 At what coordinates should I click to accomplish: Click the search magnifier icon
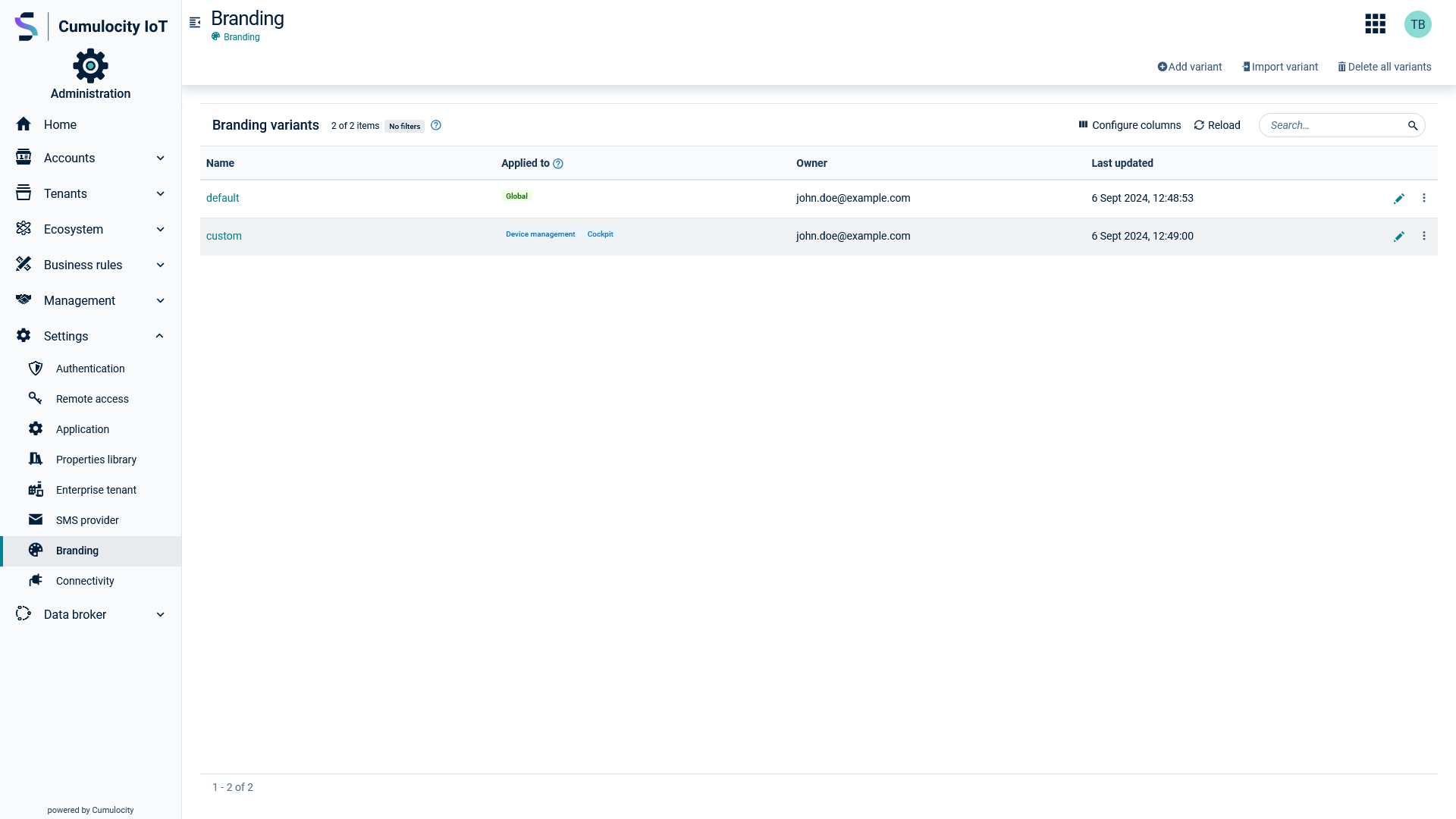tap(1413, 126)
